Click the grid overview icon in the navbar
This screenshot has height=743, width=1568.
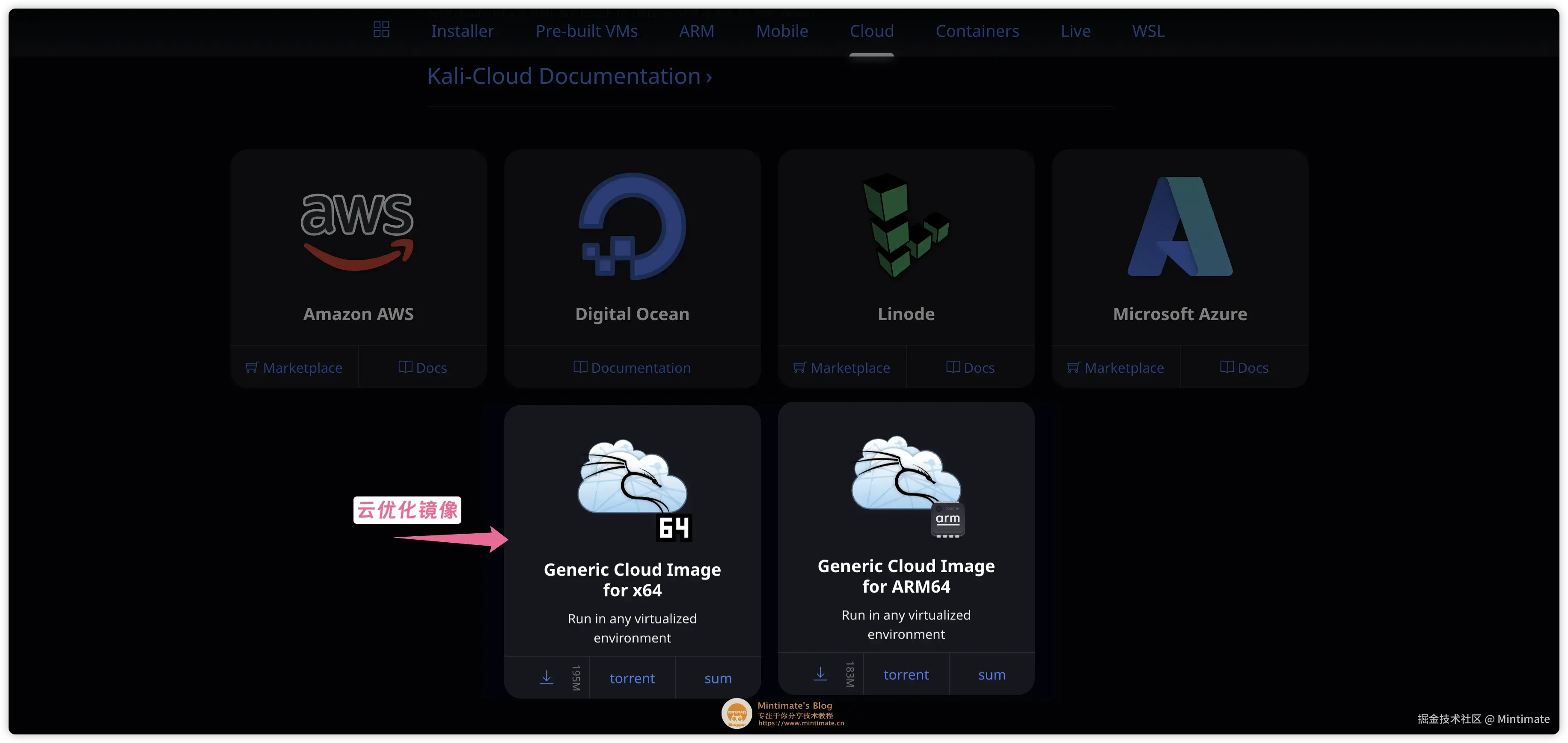(x=382, y=29)
